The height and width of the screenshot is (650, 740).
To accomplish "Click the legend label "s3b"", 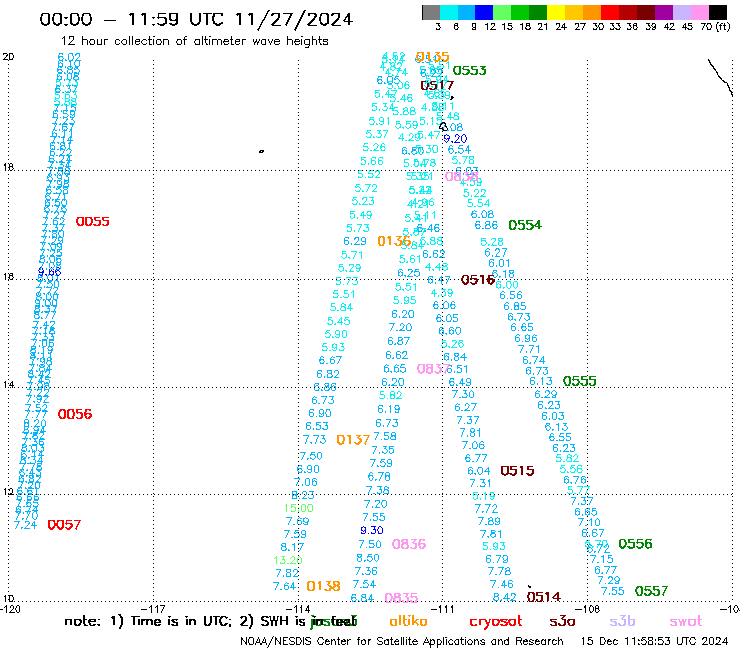I will (622, 621).
